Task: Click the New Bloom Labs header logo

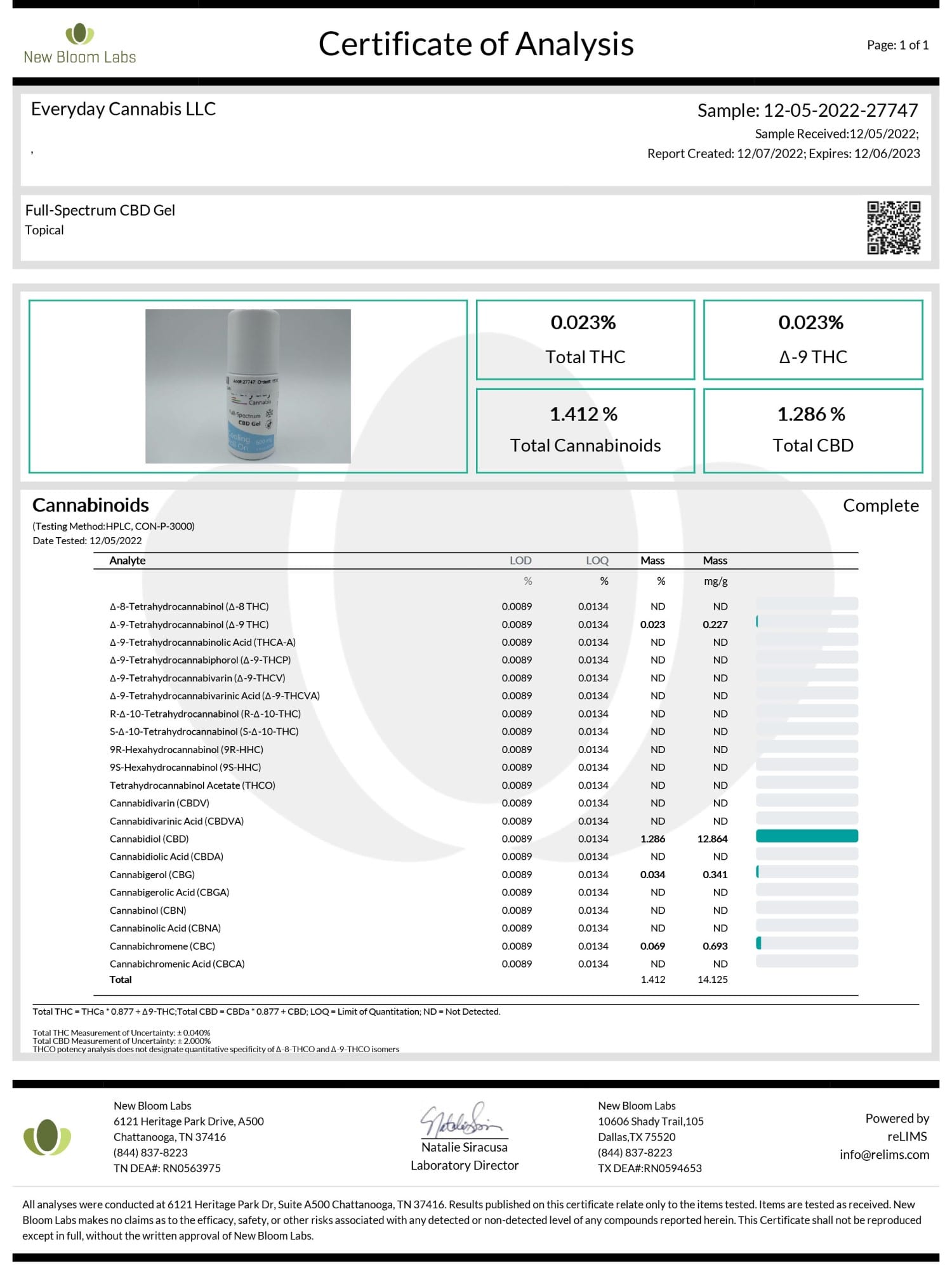Action: pyautogui.click(x=80, y=44)
